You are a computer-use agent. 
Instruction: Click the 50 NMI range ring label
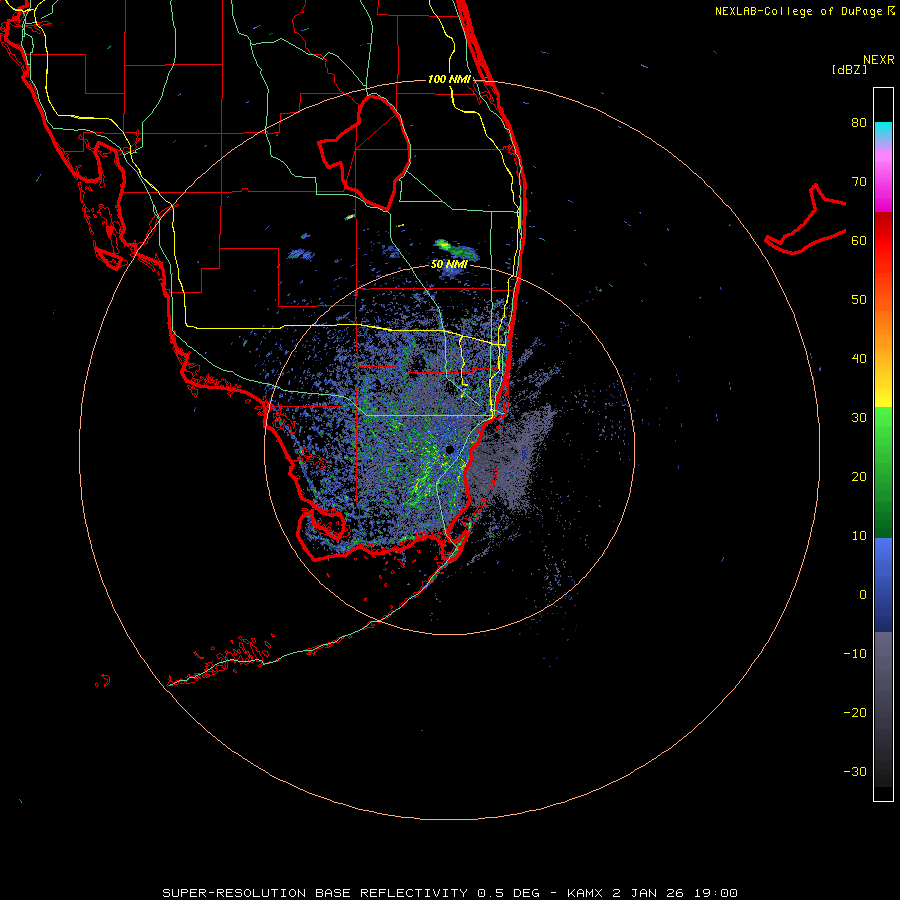[449, 265]
